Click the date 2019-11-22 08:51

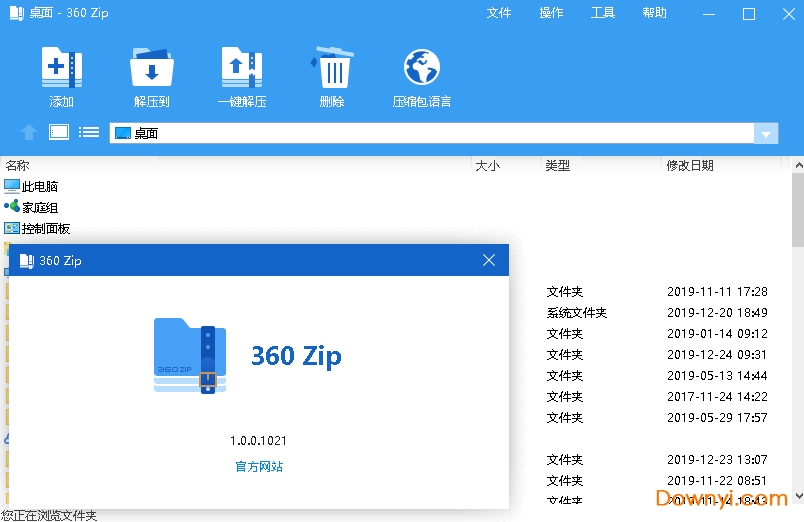tap(717, 481)
